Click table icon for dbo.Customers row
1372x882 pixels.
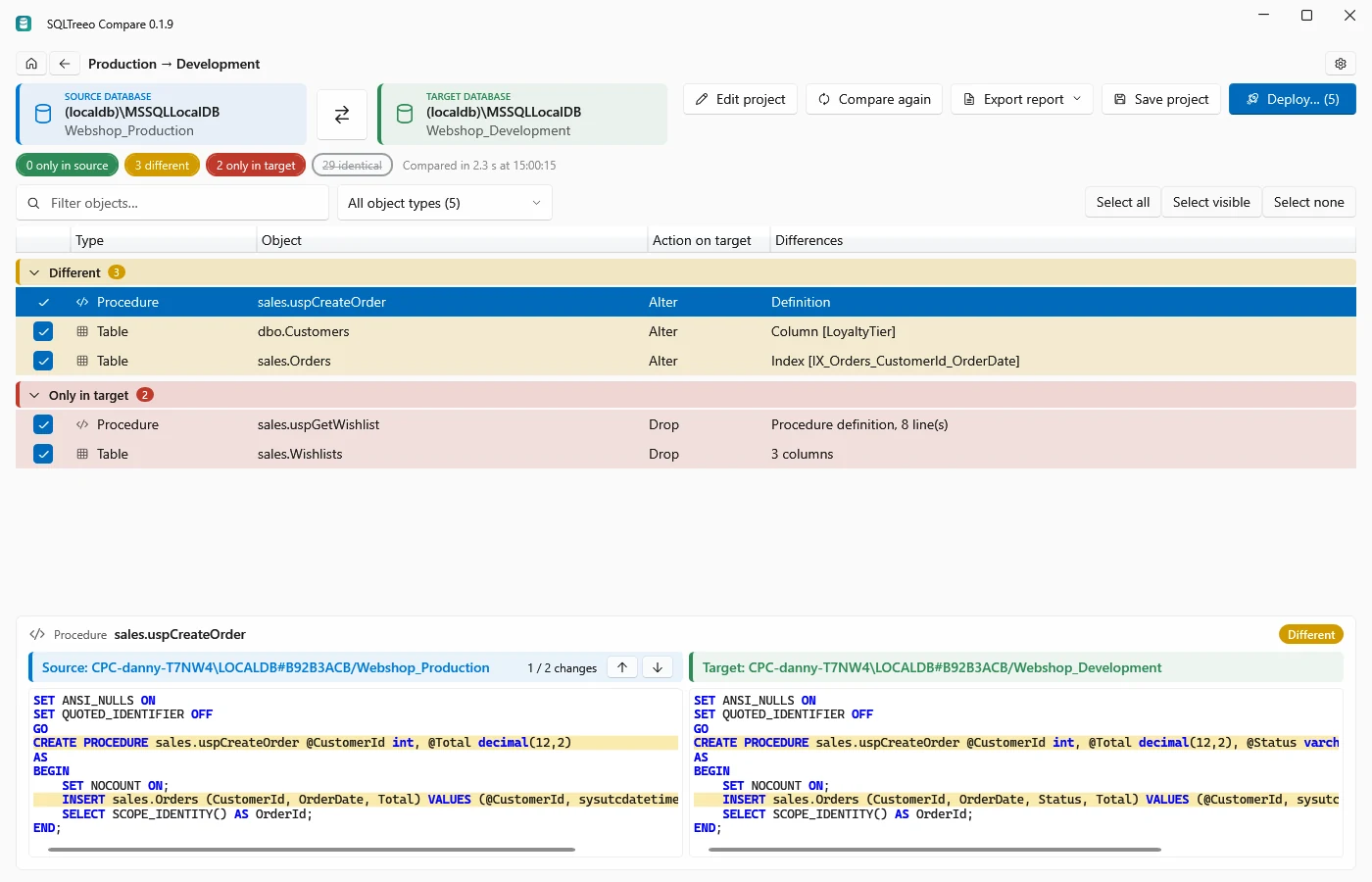[x=82, y=331]
